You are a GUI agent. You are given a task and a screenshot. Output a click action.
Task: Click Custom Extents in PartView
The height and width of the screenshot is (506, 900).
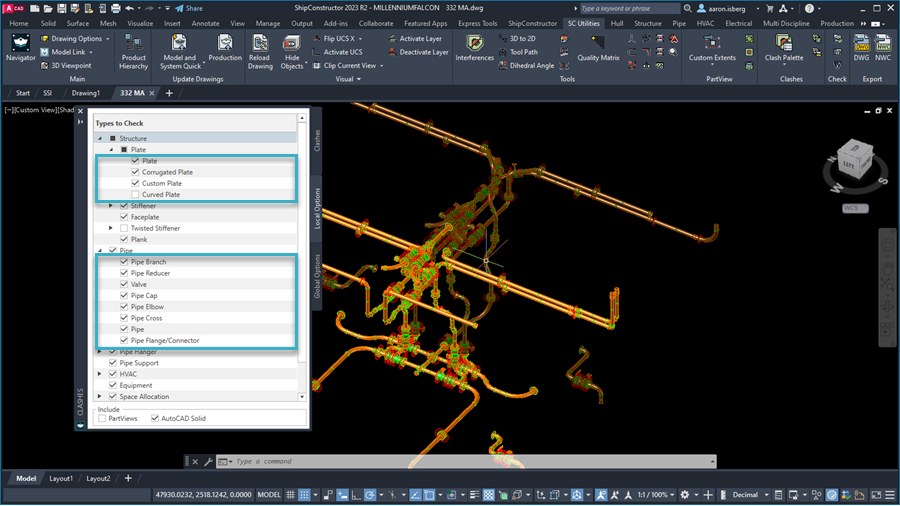pyautogui.click(x=712, y=48)
